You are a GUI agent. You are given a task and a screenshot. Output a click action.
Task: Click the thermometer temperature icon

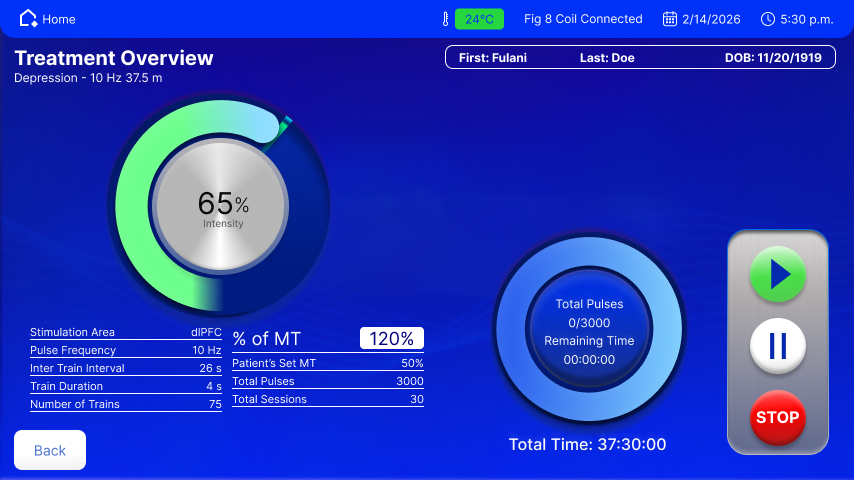(x=445, y=19)
